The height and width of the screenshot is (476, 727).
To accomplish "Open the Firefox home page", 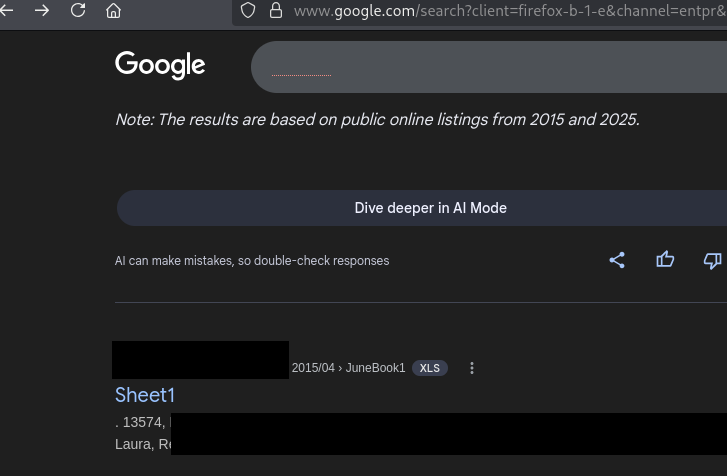I will tap(114, 10).
